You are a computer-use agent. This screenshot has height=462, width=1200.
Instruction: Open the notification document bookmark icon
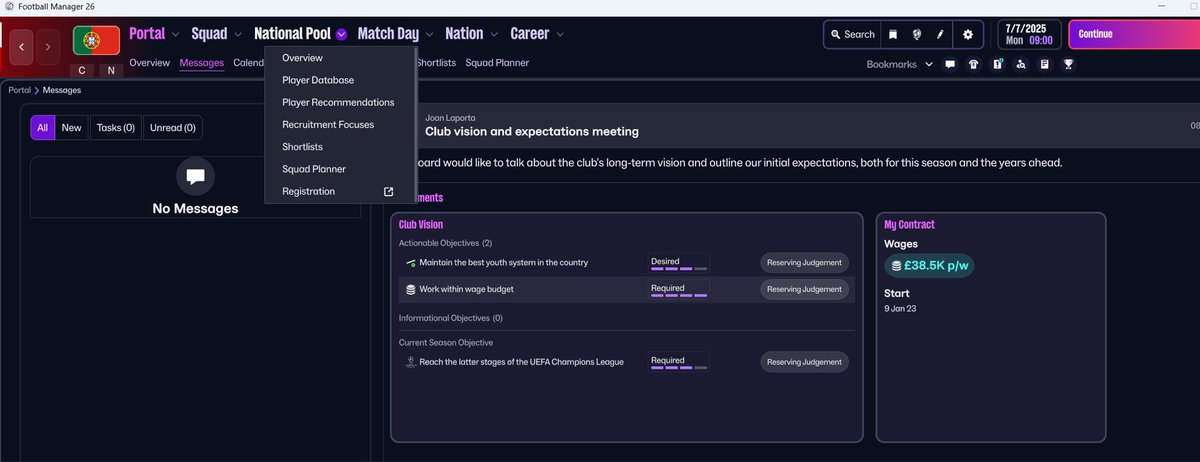point(997,64)
